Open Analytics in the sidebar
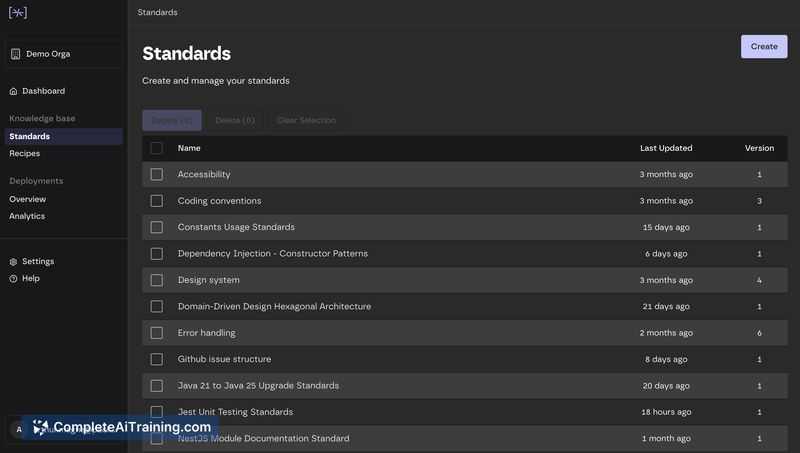The image size is (800, 453). click(x=27, y=216)
